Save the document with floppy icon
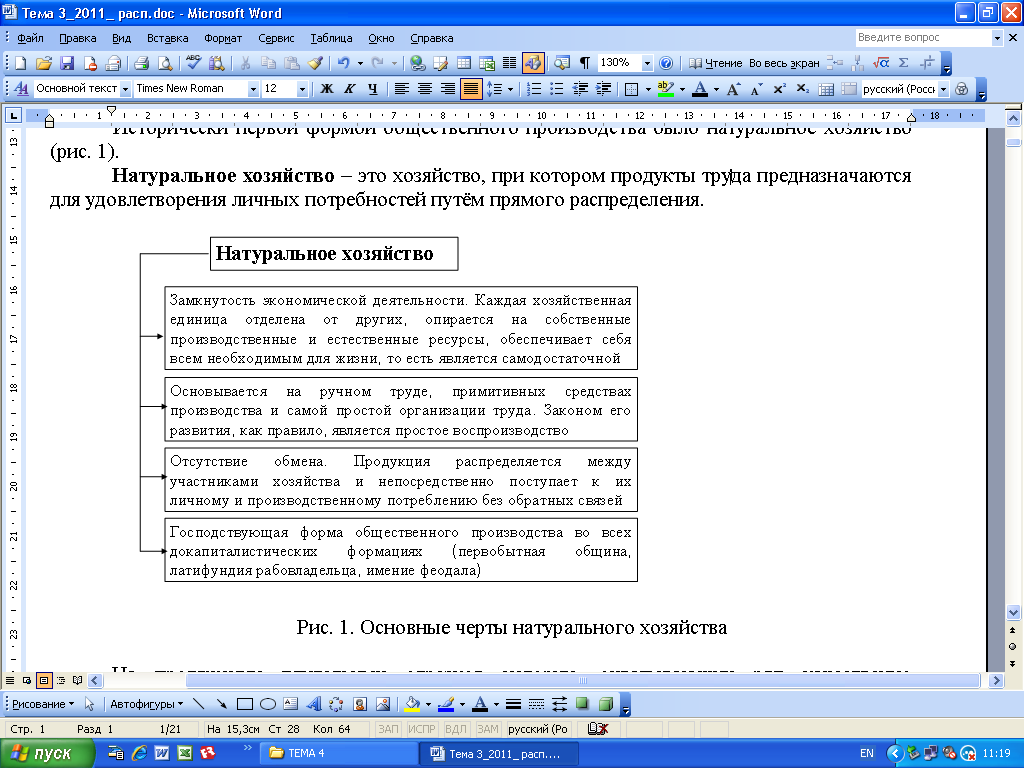This screenshot has width=1024, height=768. coord(67,63)
